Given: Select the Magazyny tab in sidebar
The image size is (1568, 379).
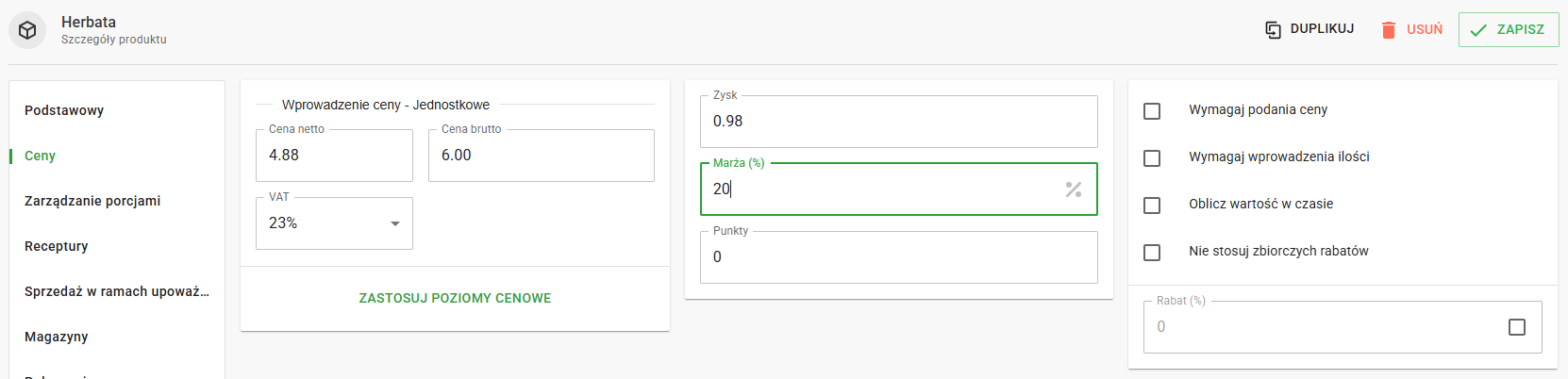Looking at the screenshot, I should click(x=57, y=337).
